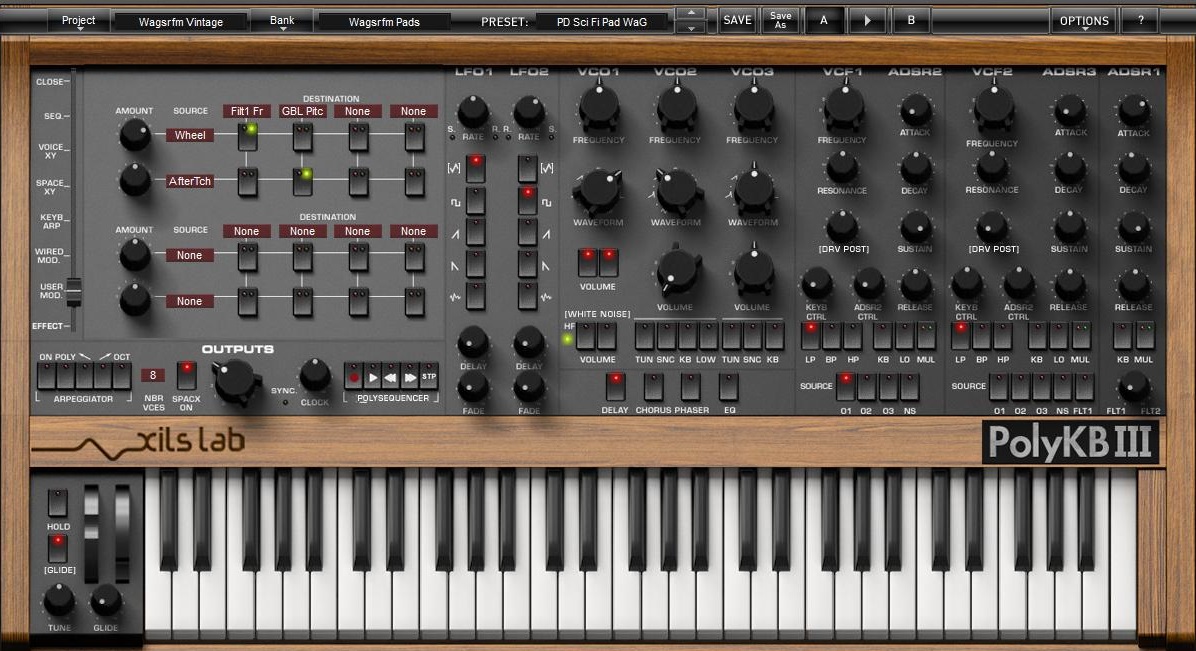Select the B preset slot button

[911, 21]
